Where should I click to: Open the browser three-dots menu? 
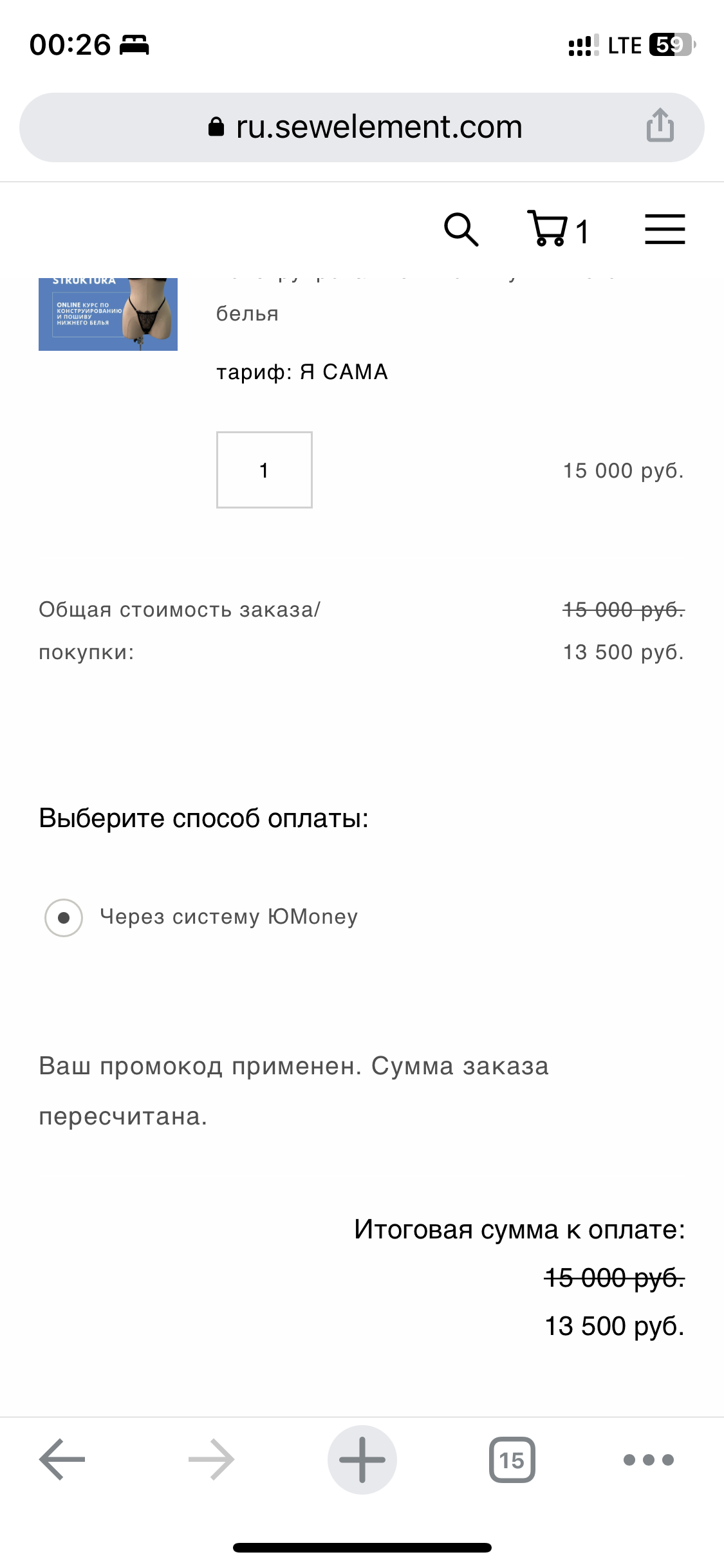pos(648,1460)
